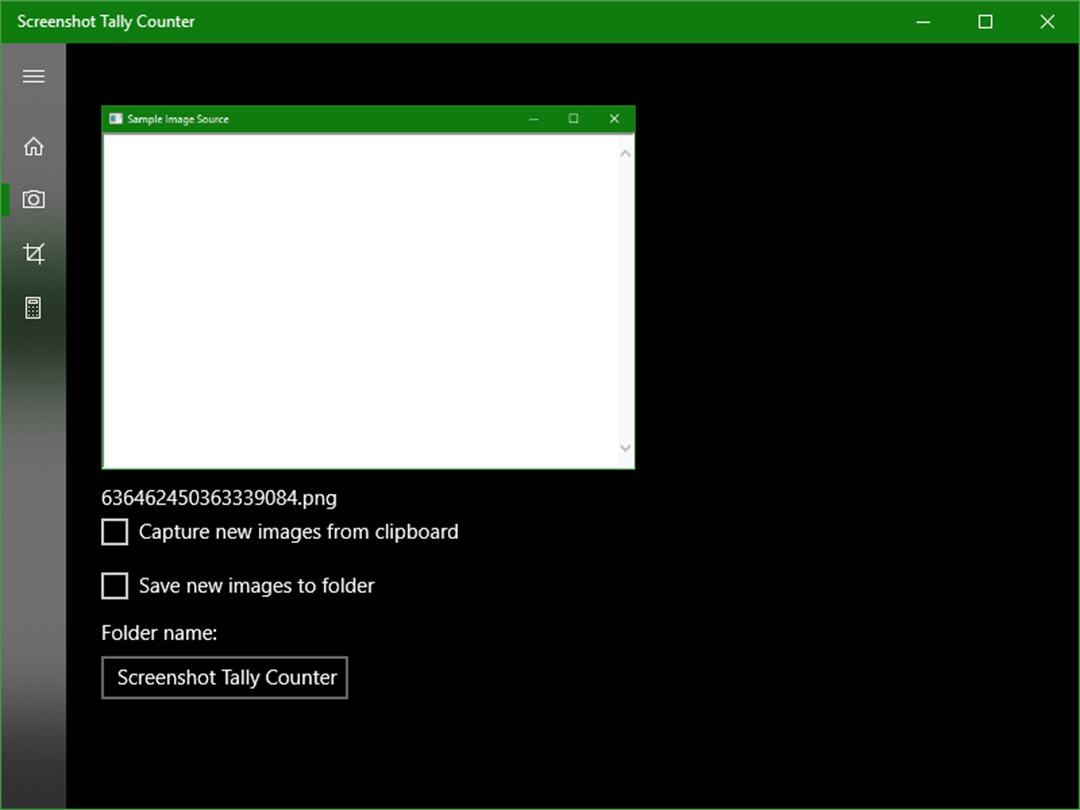Click minimize dash in Sample Image Source preview
The image size is (1080, 810).
[534, 119]
